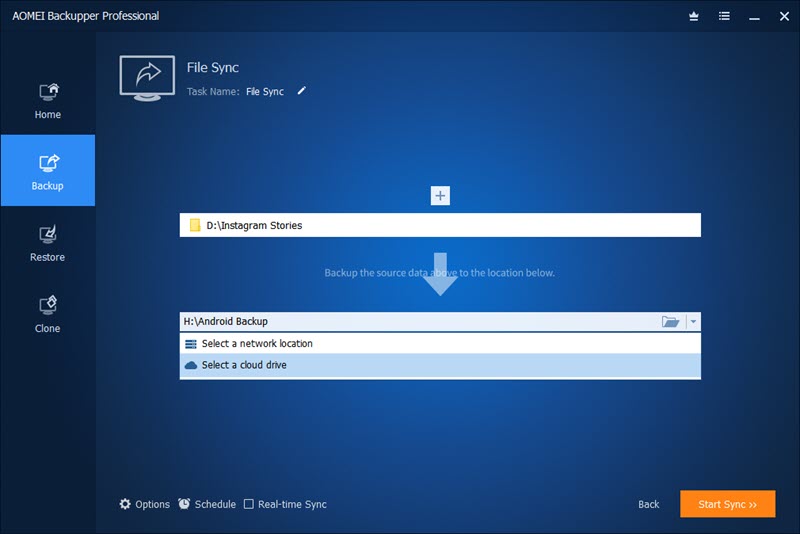The width and height of the screenshot is (800, 534).
Task: Switch to the Restore section
Action: pos(47,244)
